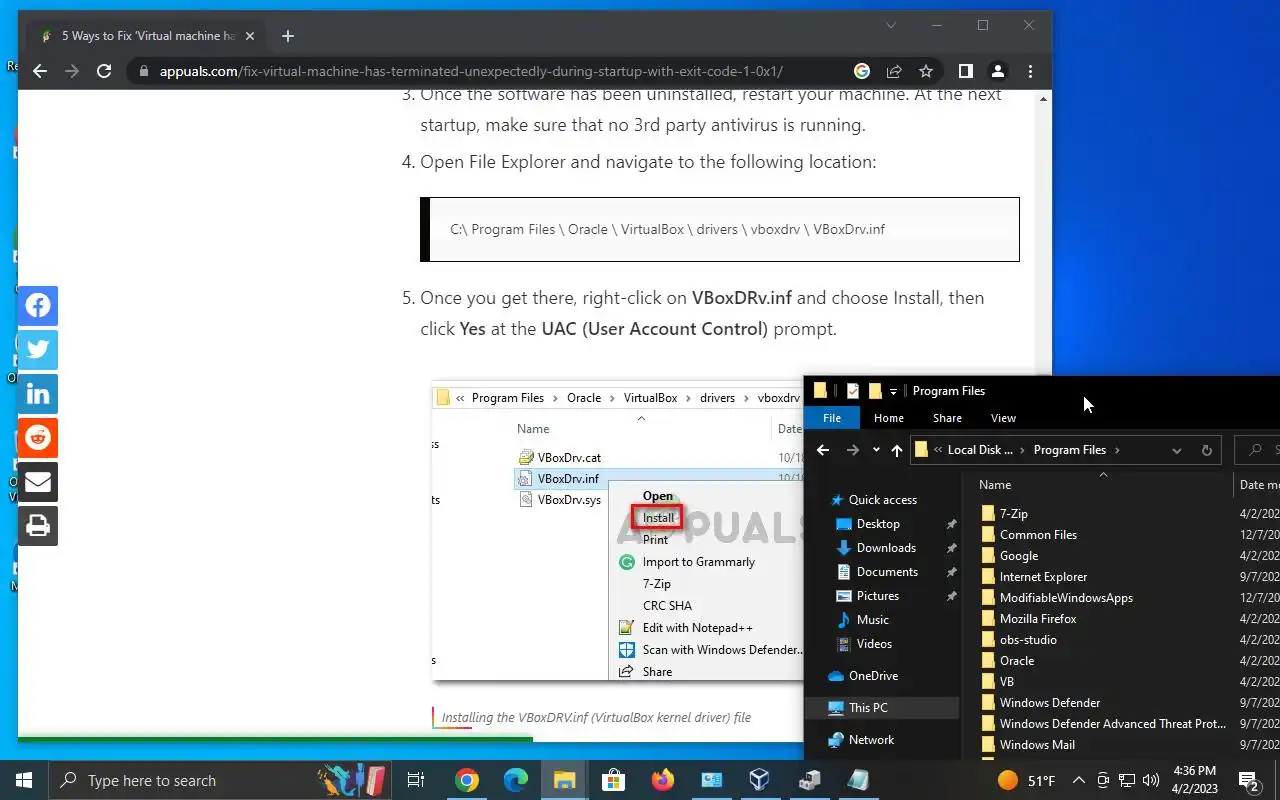Select the 7-Zip folder

[x=1013, y=514]
